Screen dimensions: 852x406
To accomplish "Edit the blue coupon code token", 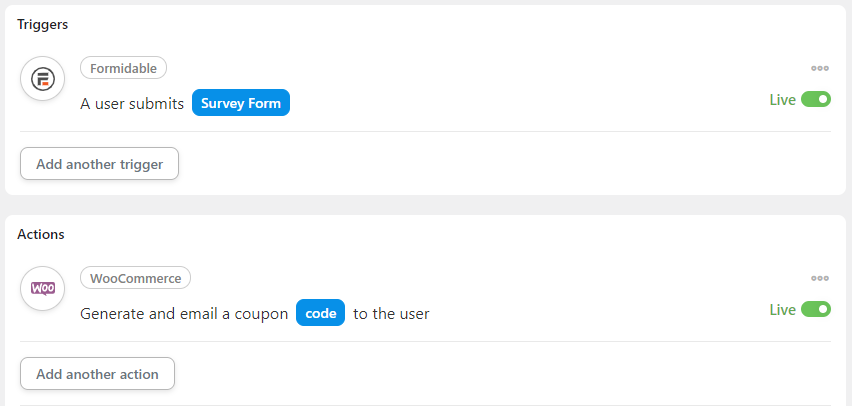I will point(320,313).
